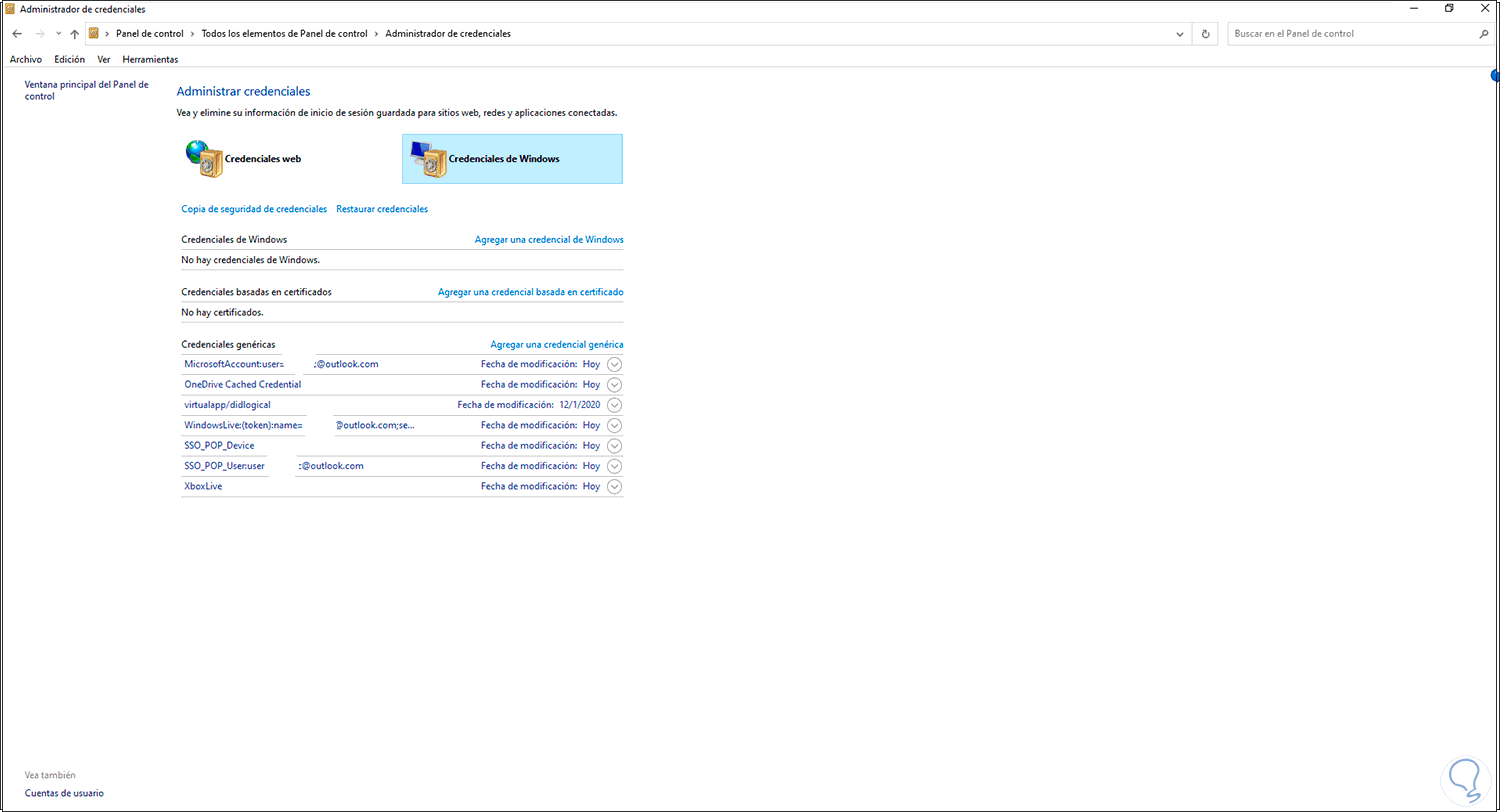The height and width of the screenshot is (812, 1500).
Task: Select Panel de control in breadcrumb
Action: click(150, 33)
